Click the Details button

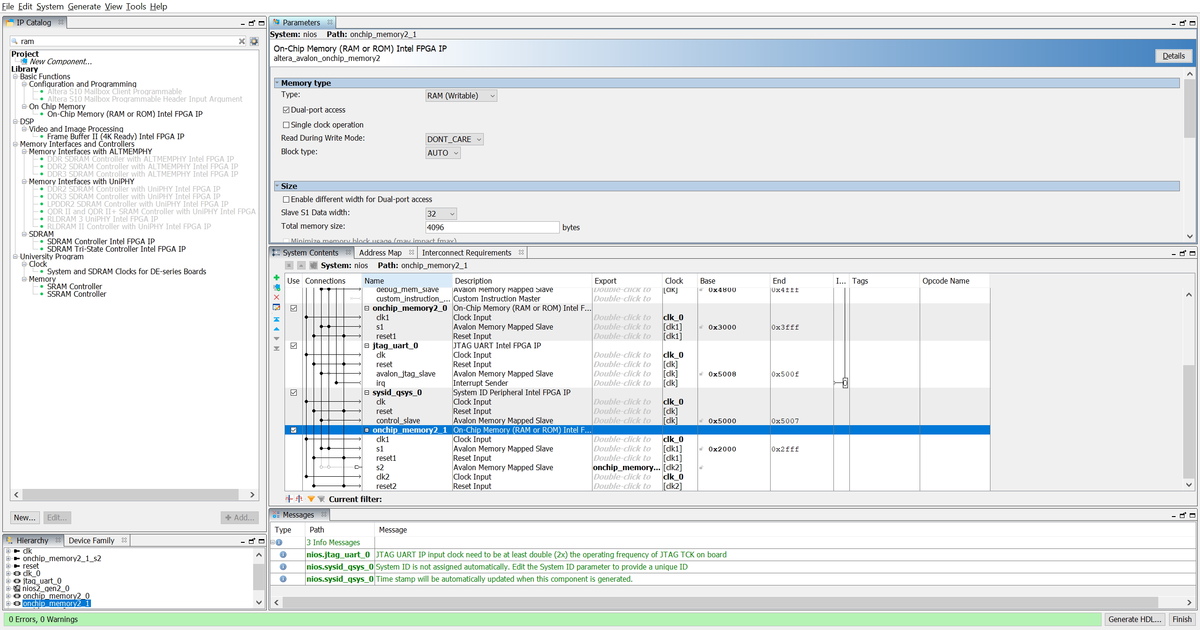(x=1173, y=56)
